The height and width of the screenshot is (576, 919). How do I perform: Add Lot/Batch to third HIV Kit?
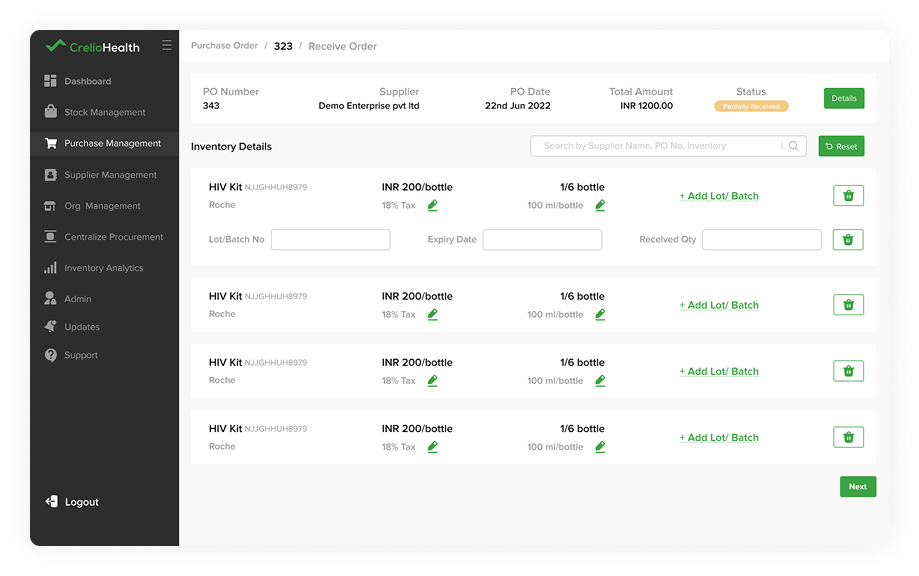click(719, 371)
